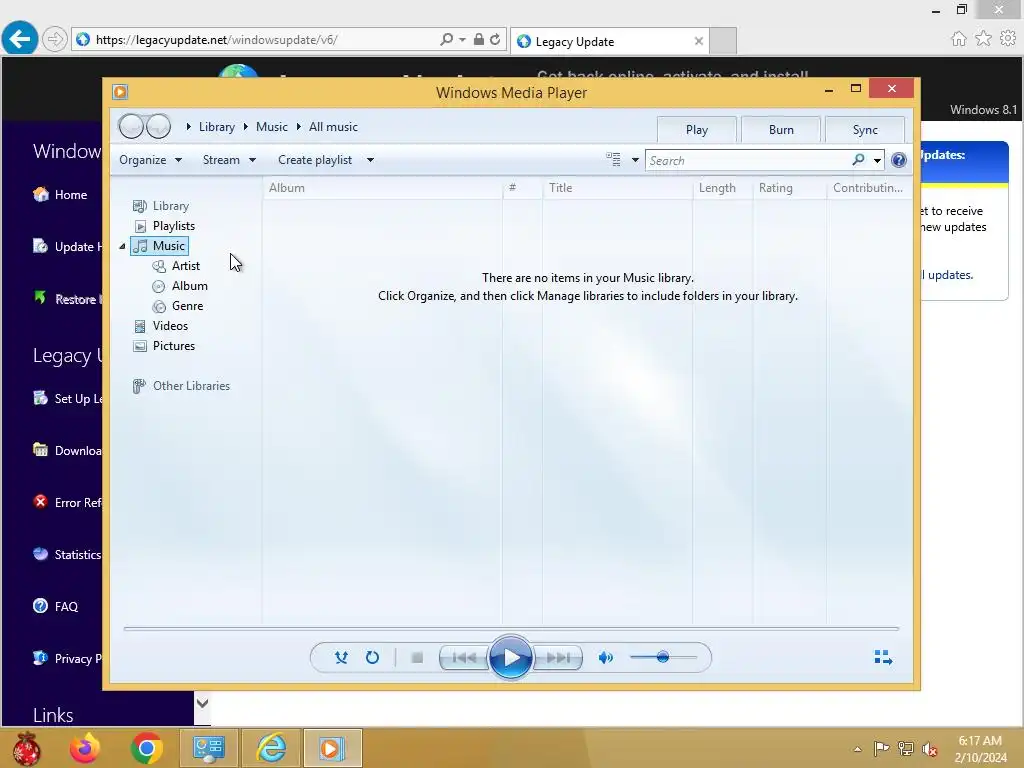Open Media Player help question-mark icon
The height and width of the screenshot is (768, 1024).
(899, 160)
